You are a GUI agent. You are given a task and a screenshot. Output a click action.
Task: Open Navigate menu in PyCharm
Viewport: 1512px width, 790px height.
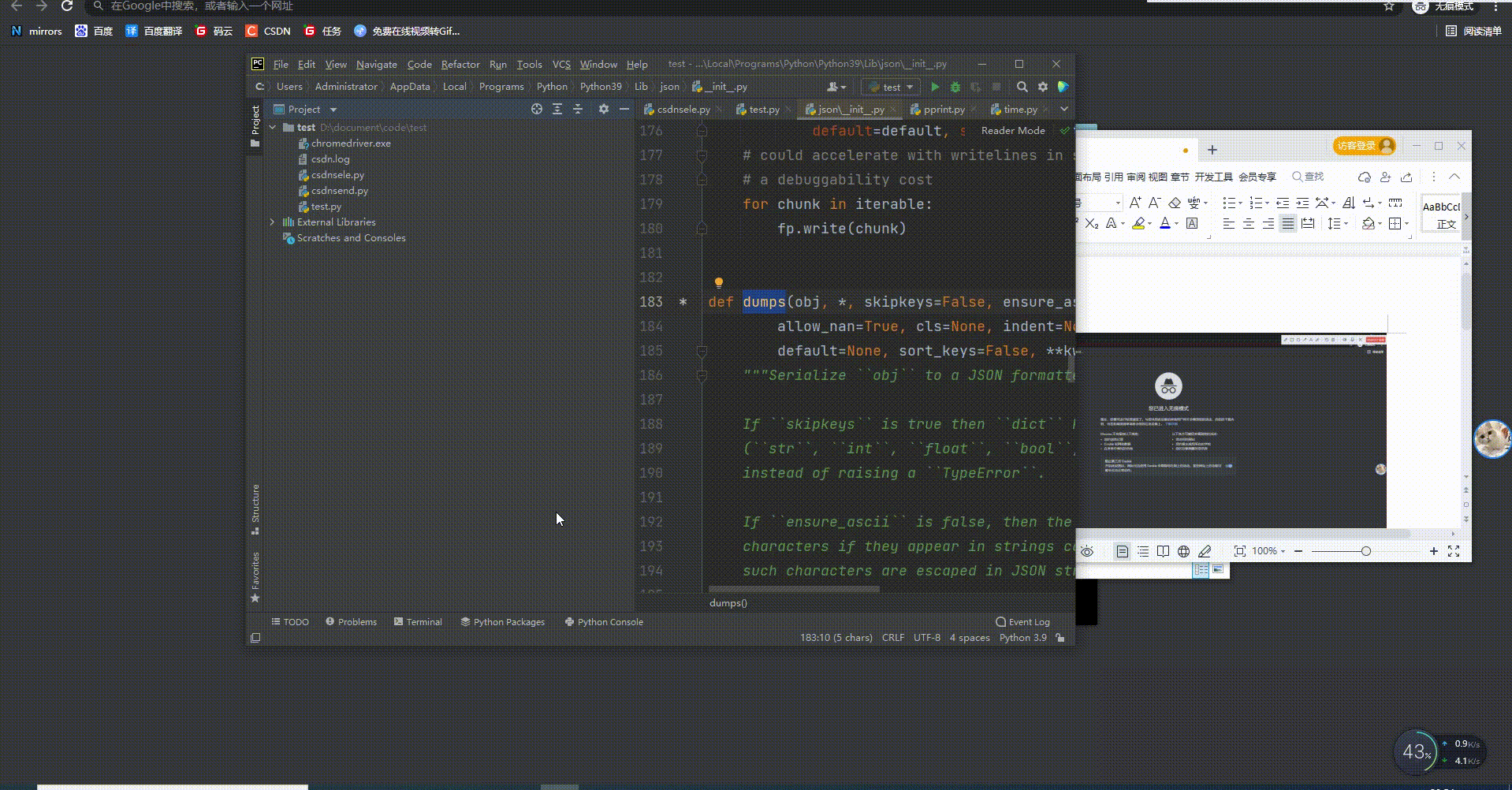click(x=377, y=65)
